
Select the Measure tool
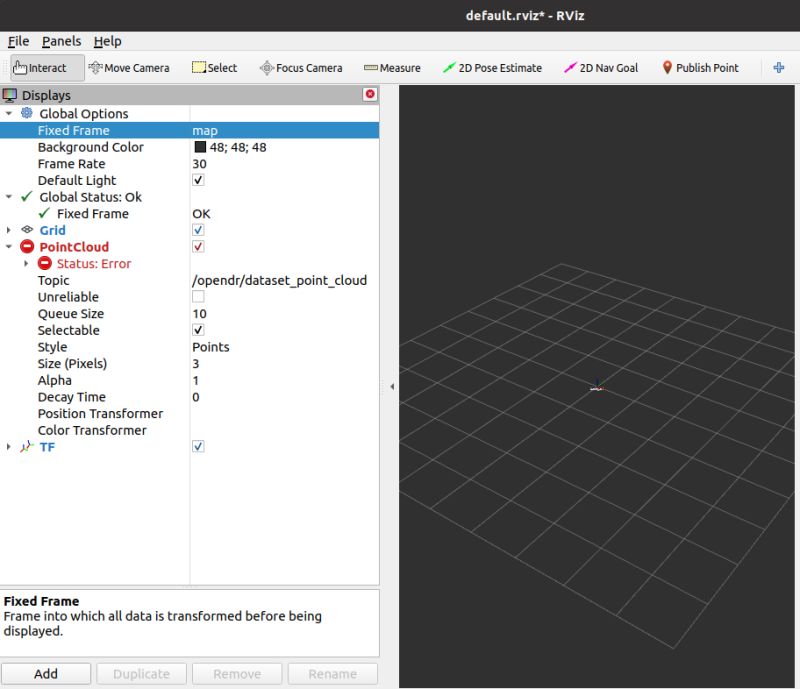point(390,67)
